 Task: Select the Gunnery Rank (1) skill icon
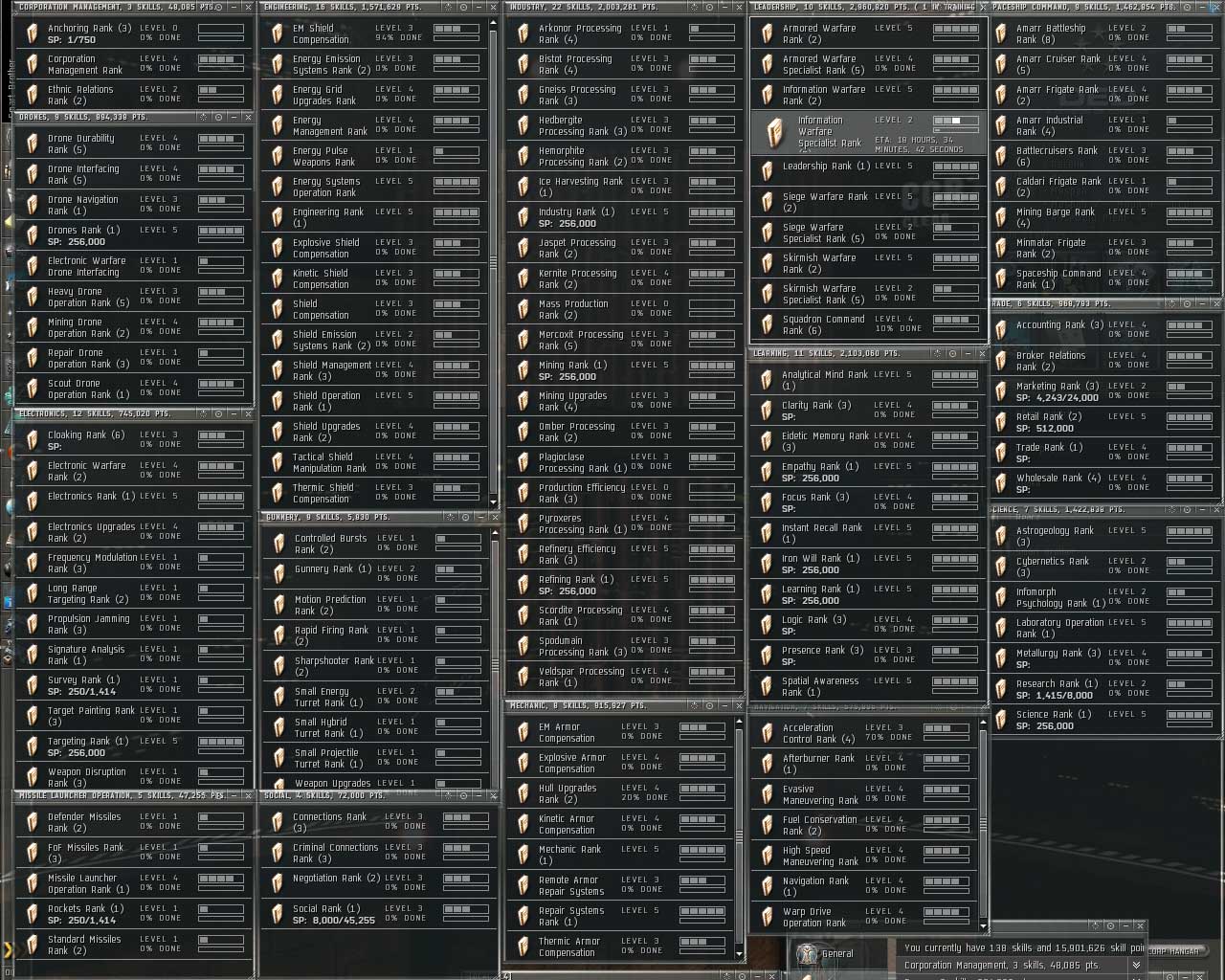[278, 575]
